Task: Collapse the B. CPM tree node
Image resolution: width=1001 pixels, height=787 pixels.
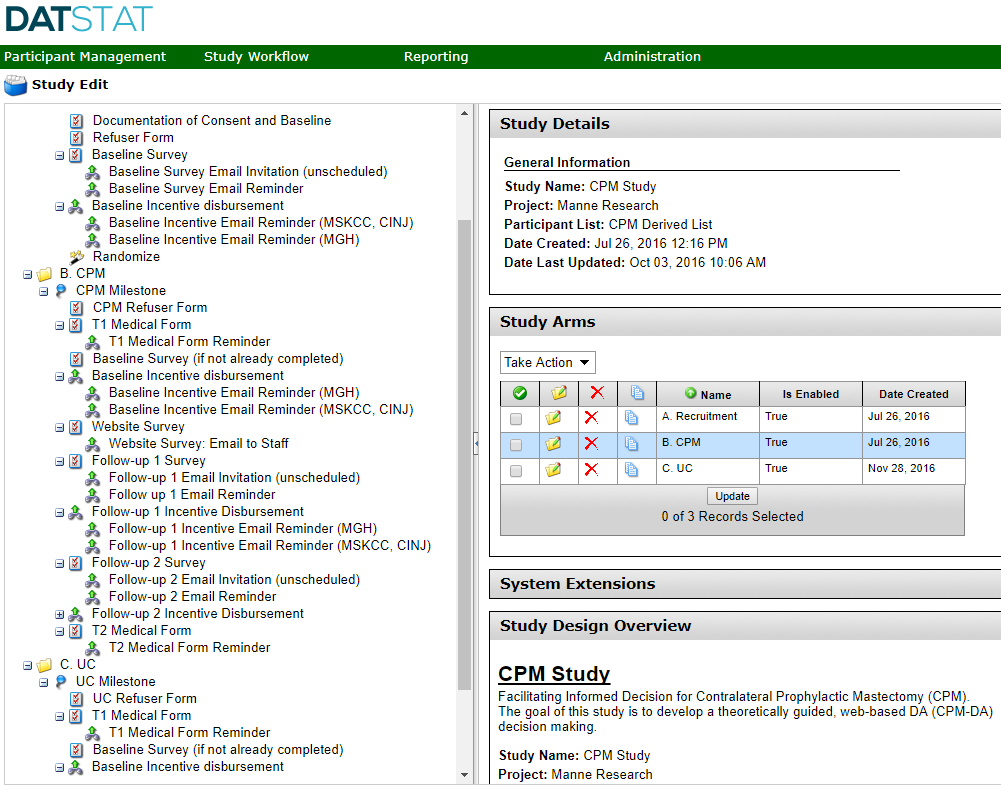Action: click(27, 274)
